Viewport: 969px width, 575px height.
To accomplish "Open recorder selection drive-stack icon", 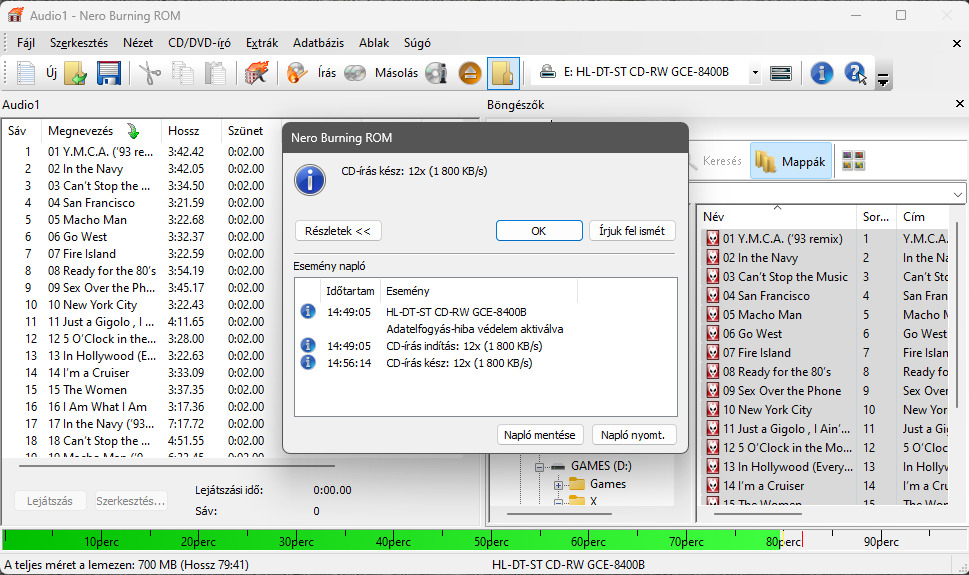I will point(781,73).
